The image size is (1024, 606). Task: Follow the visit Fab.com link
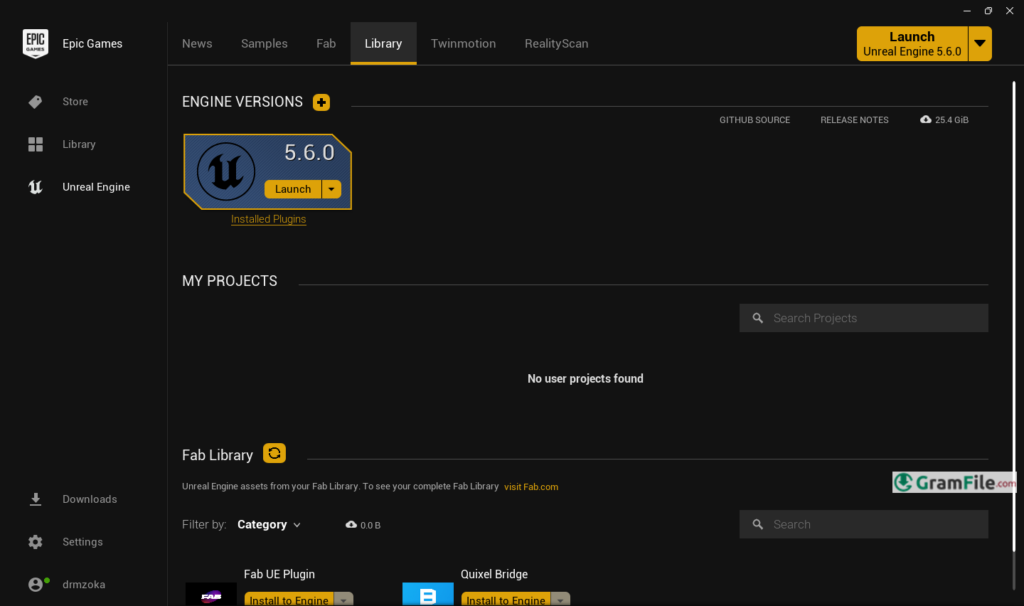click(531, 486)
